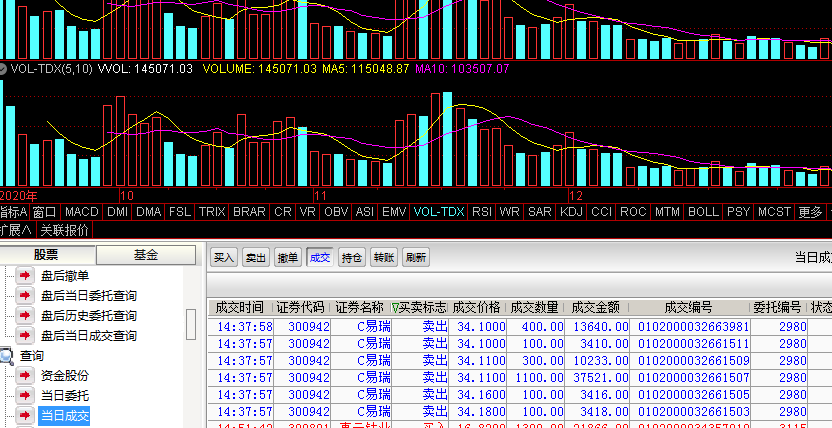Select the VOL-TDX indicator tab

439,212
